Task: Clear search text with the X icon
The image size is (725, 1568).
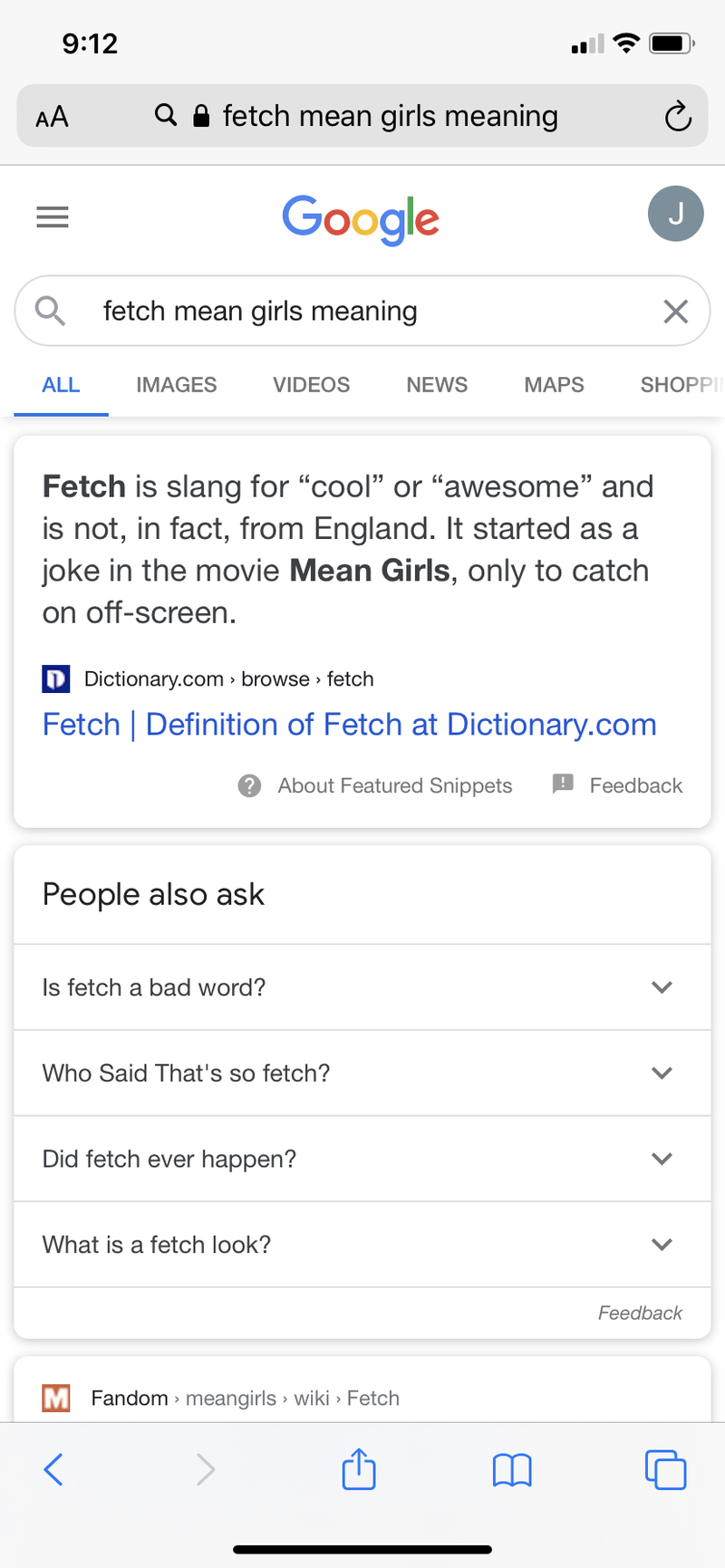Action: [676, 312]
